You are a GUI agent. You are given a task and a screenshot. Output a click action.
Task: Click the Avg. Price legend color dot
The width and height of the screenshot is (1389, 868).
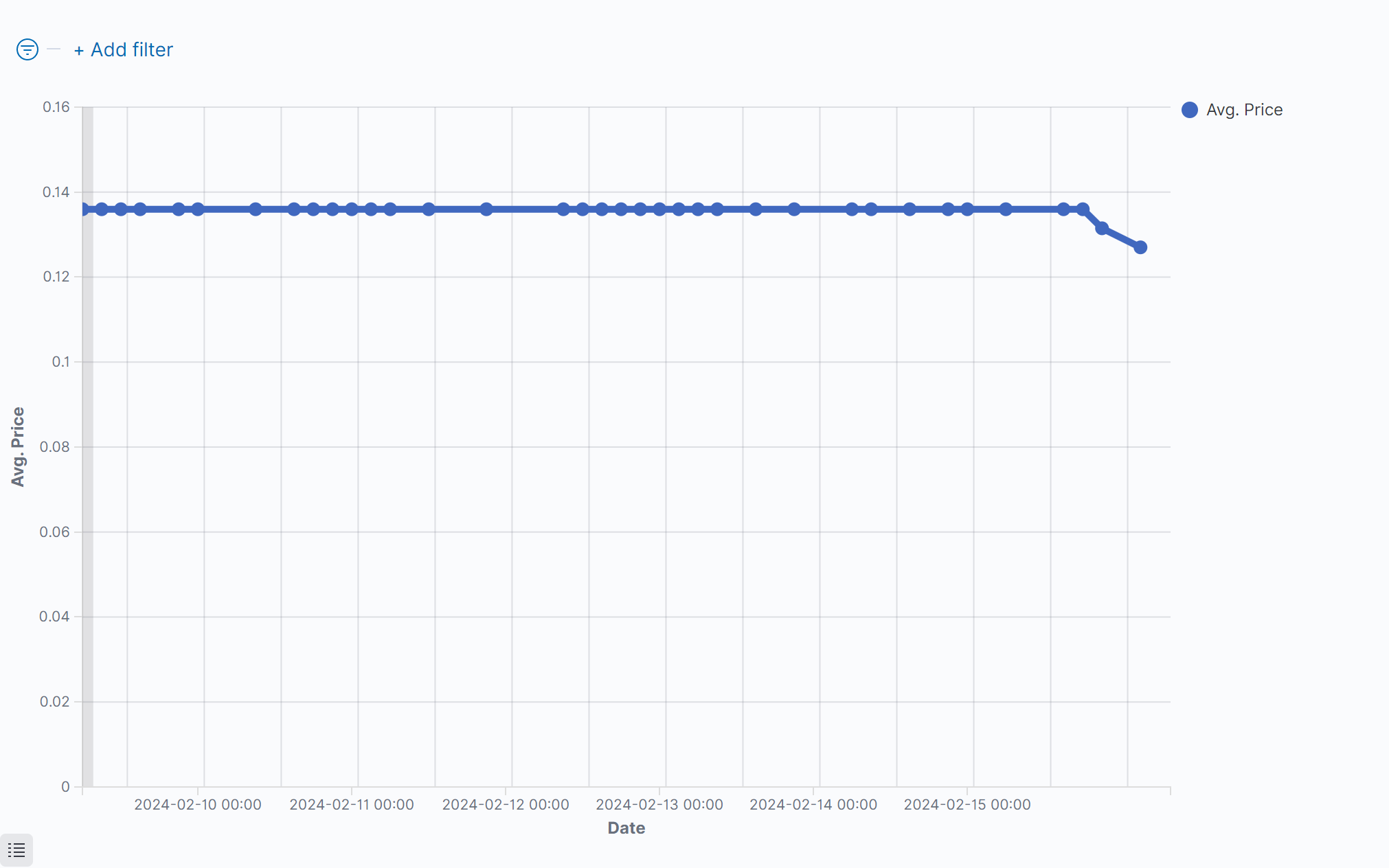tap(1190, 110)
